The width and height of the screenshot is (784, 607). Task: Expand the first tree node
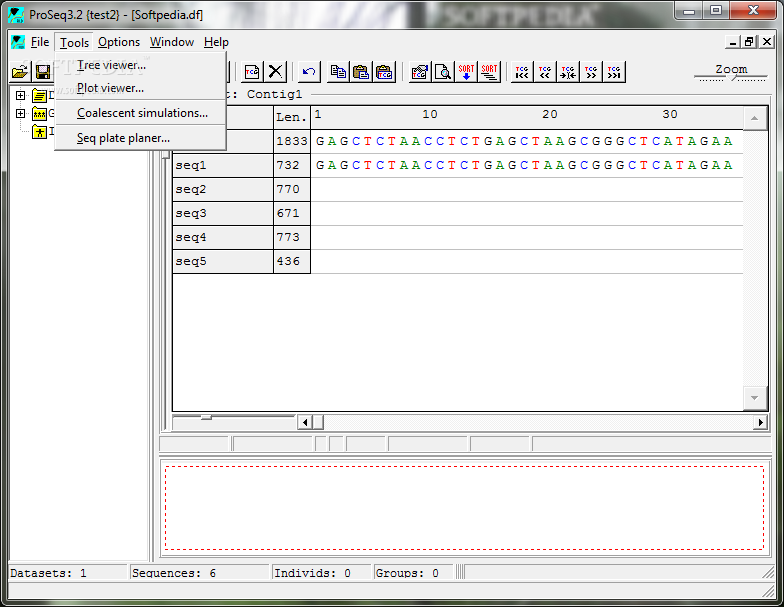click(x=20, y=95)
